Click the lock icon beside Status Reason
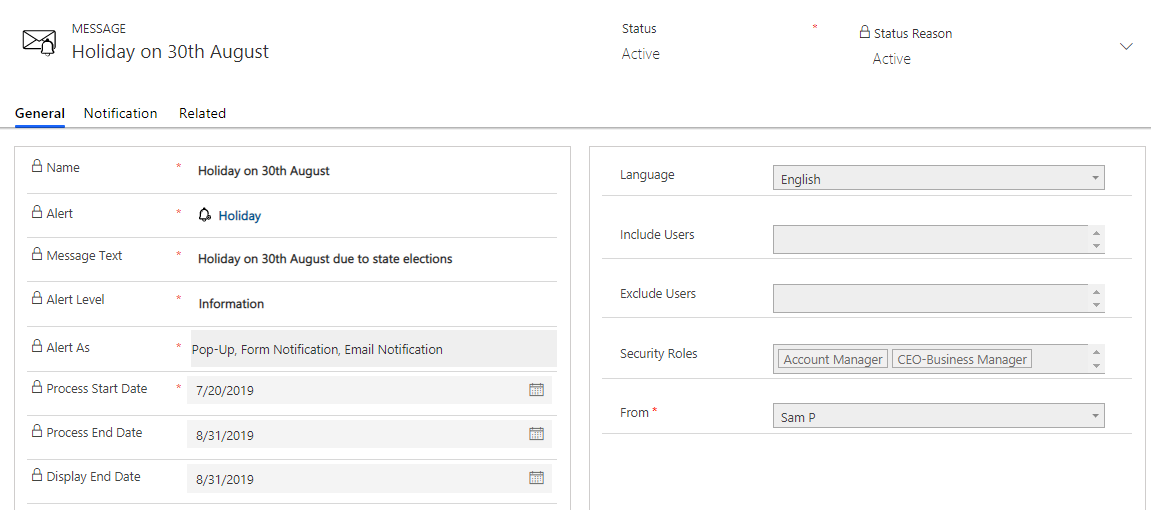1151x510 pixels. [x=865, y=33]
